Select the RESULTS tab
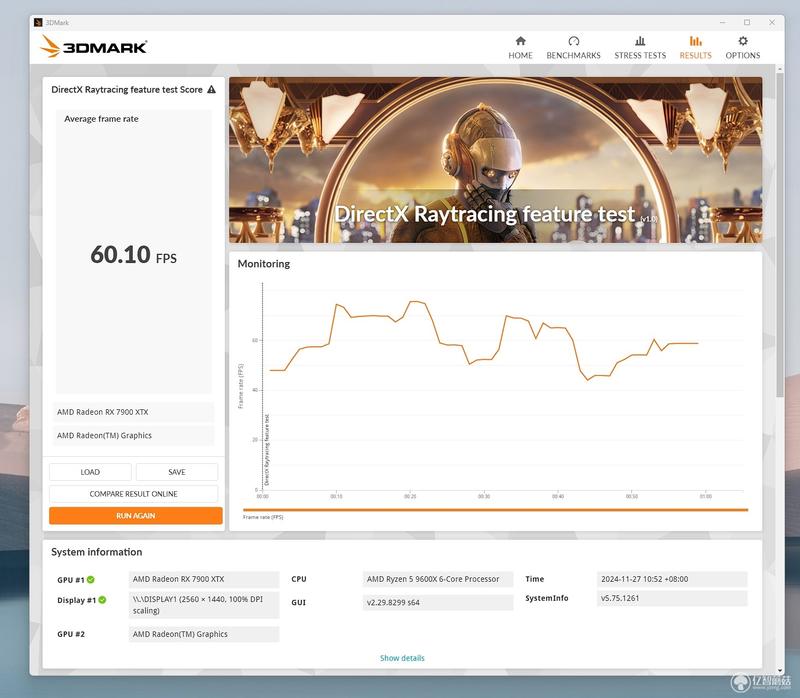 [x=695, y=47]
